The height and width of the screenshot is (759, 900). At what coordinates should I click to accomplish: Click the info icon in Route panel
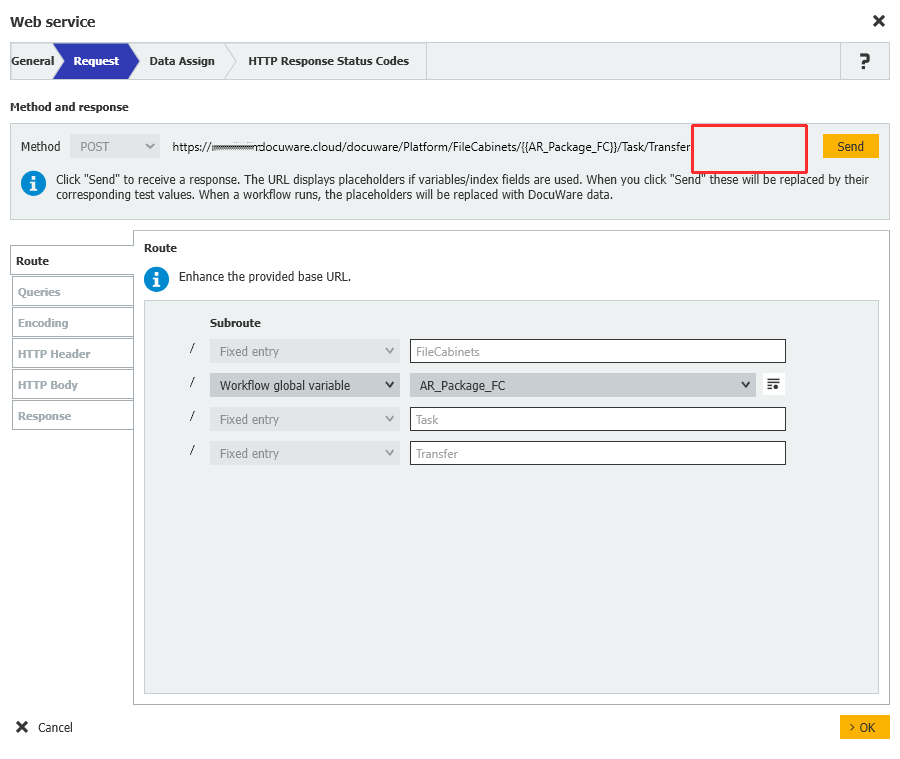pyautogui.click(x=157, y=277)
